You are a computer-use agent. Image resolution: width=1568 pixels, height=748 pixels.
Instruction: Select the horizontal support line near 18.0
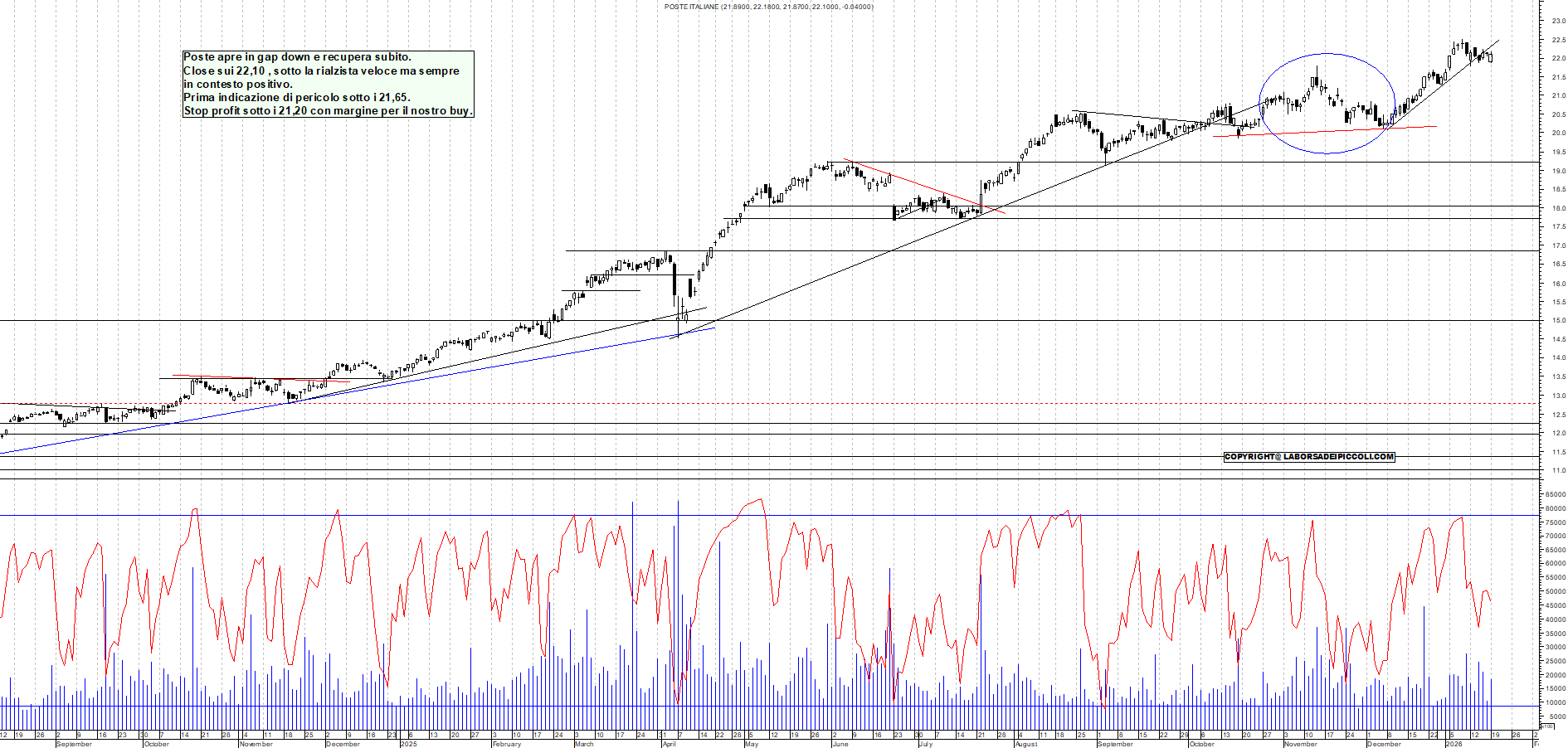(x=1161, y=205)
